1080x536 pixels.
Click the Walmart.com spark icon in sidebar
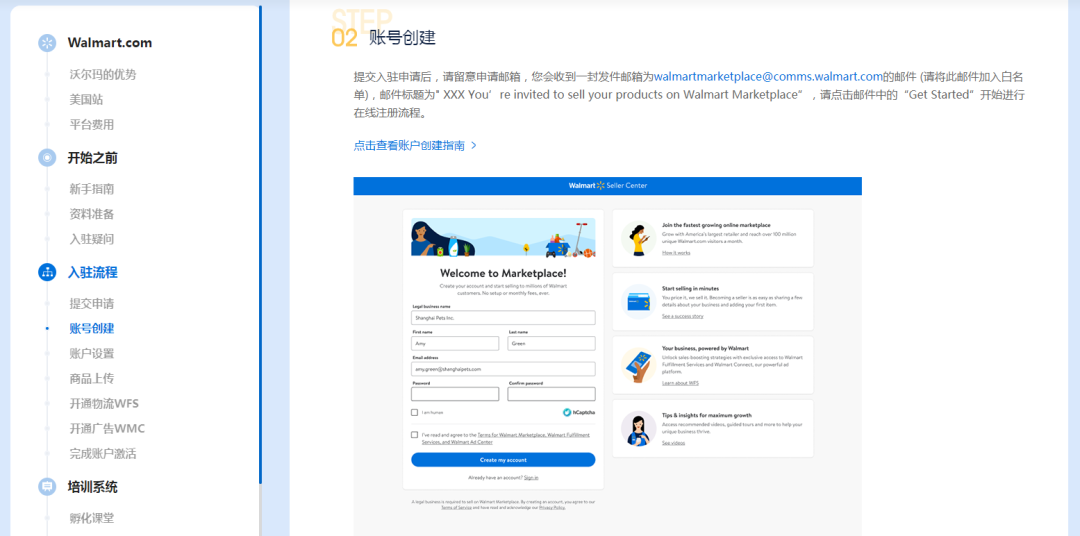(47, 43)
